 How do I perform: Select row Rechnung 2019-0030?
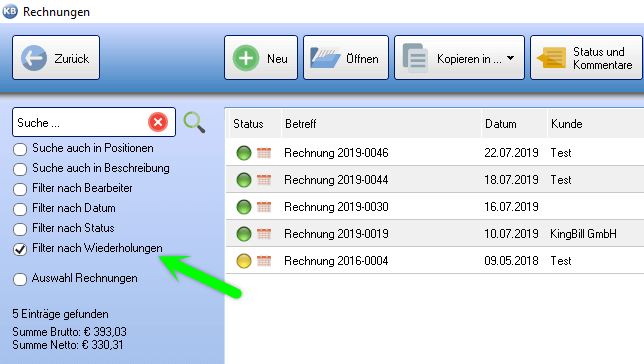pyautogui.click(x=435, y=207)
